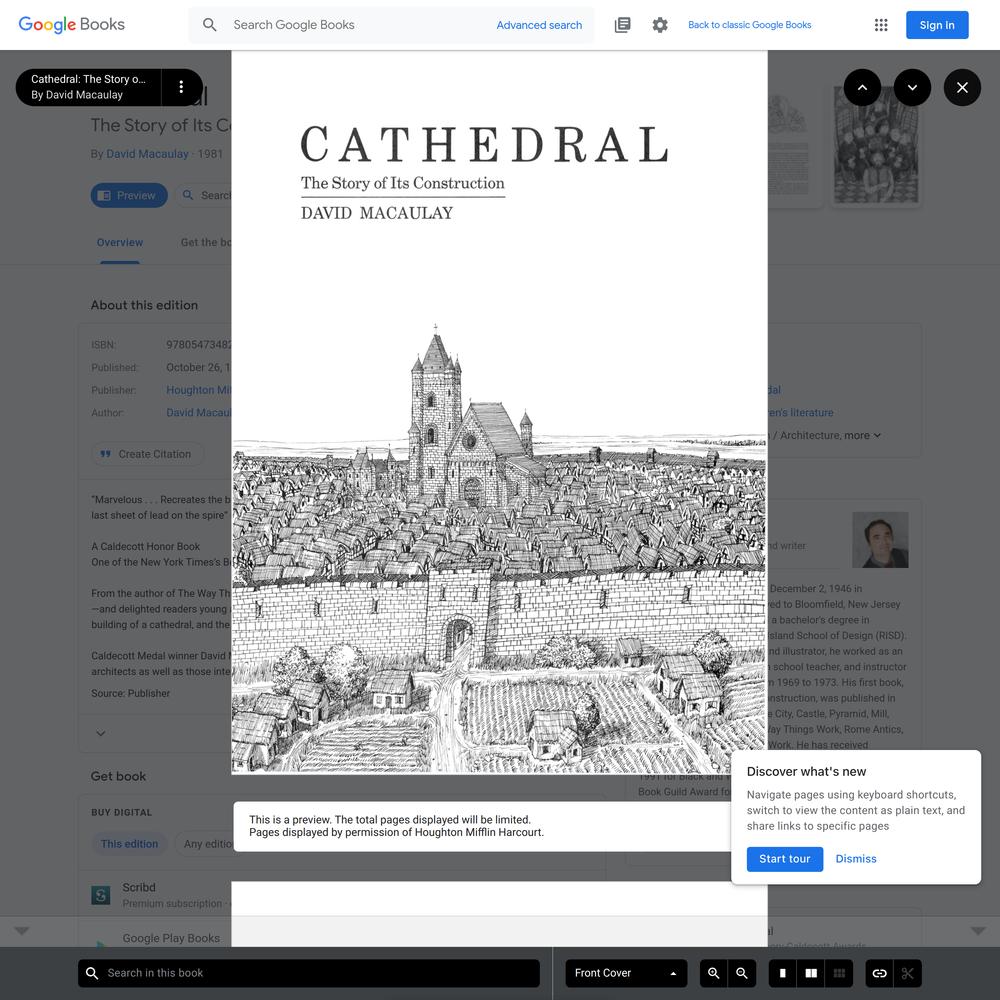1000x1000 pixels.
Task: Click the Google Books logo
Action: coord(71,25)
